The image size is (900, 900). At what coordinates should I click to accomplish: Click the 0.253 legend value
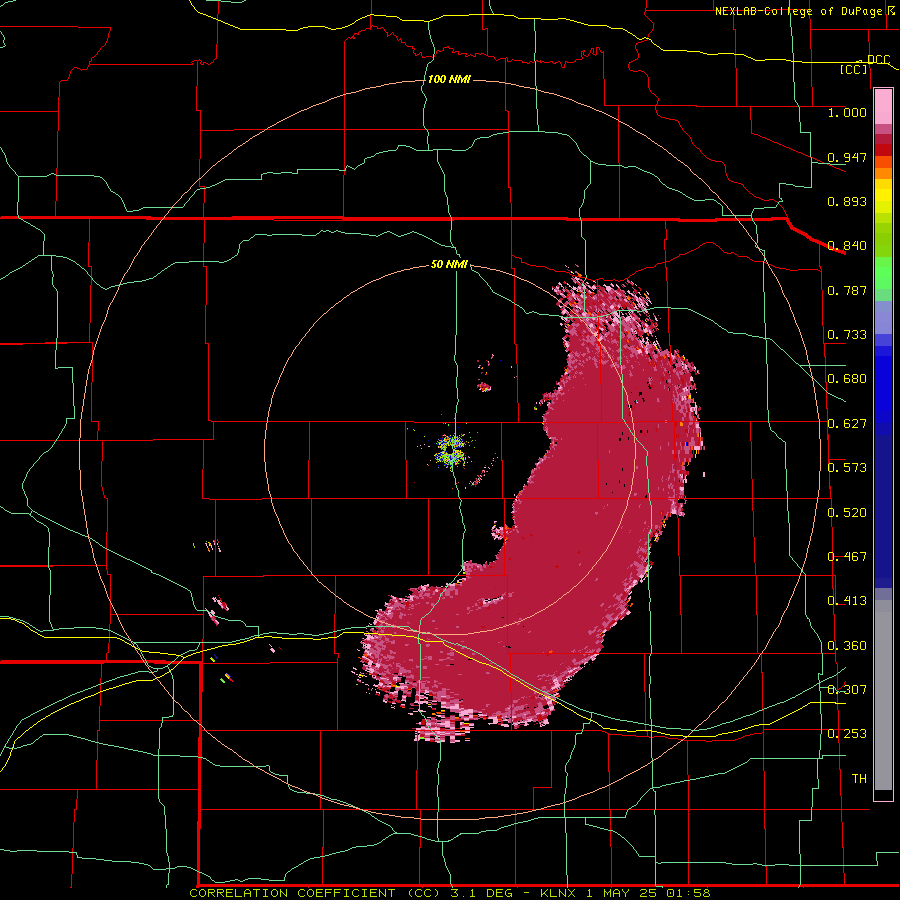pyautogui.click(x=847, y=734)
